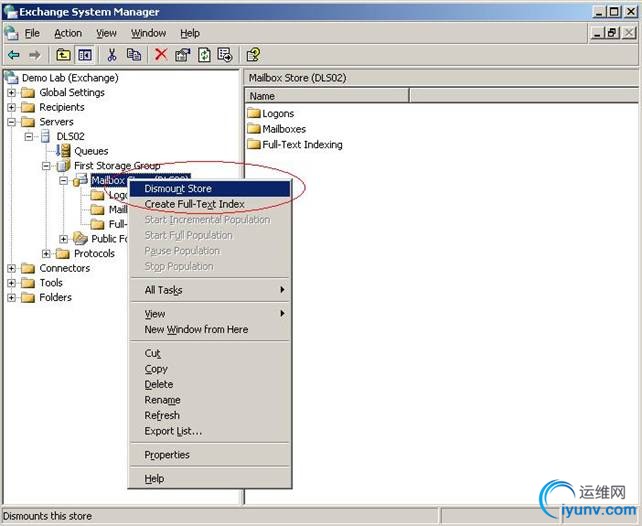Select Queues in the tree
The width and height of the screenshot is (642, 526).
(x=91, y=151)
